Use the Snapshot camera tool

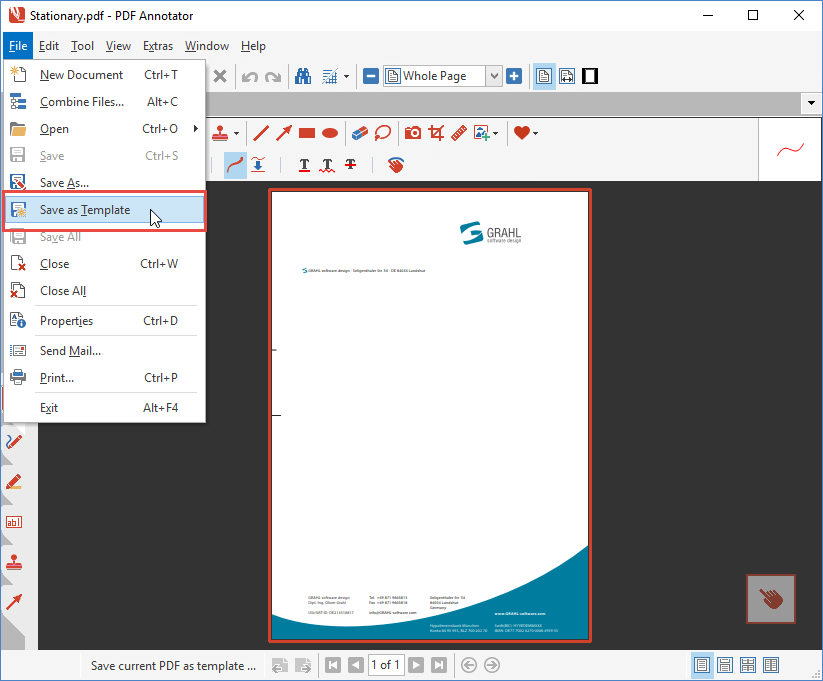click(412, 133)
